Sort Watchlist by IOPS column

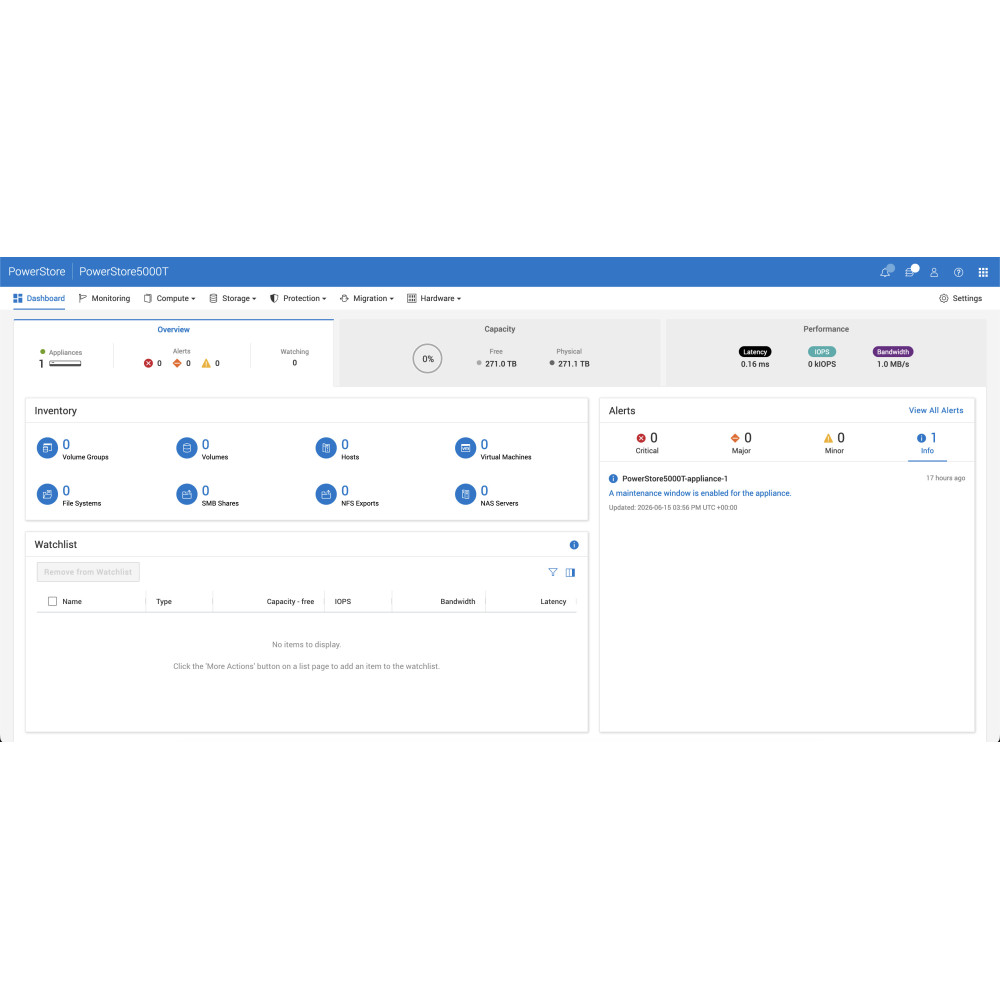[x=342, y=601]
